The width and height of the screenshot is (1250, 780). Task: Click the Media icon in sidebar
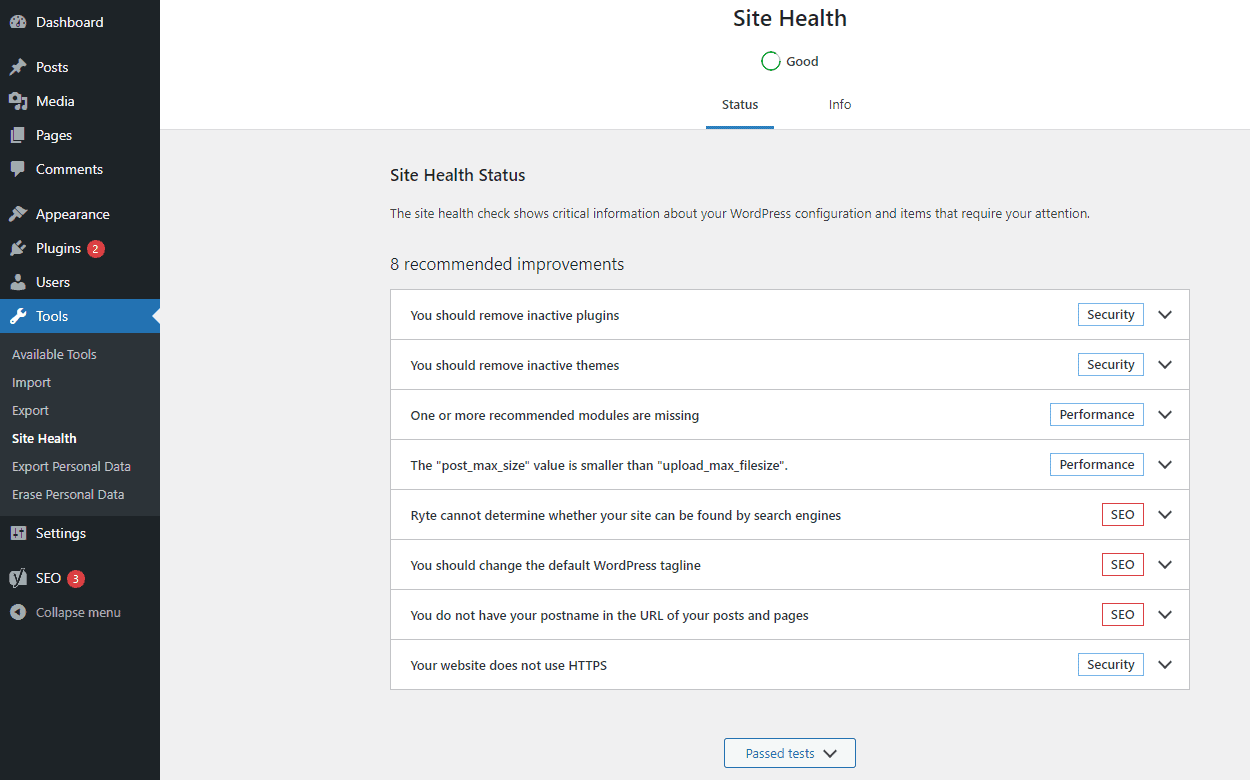(x=18, y=101)
